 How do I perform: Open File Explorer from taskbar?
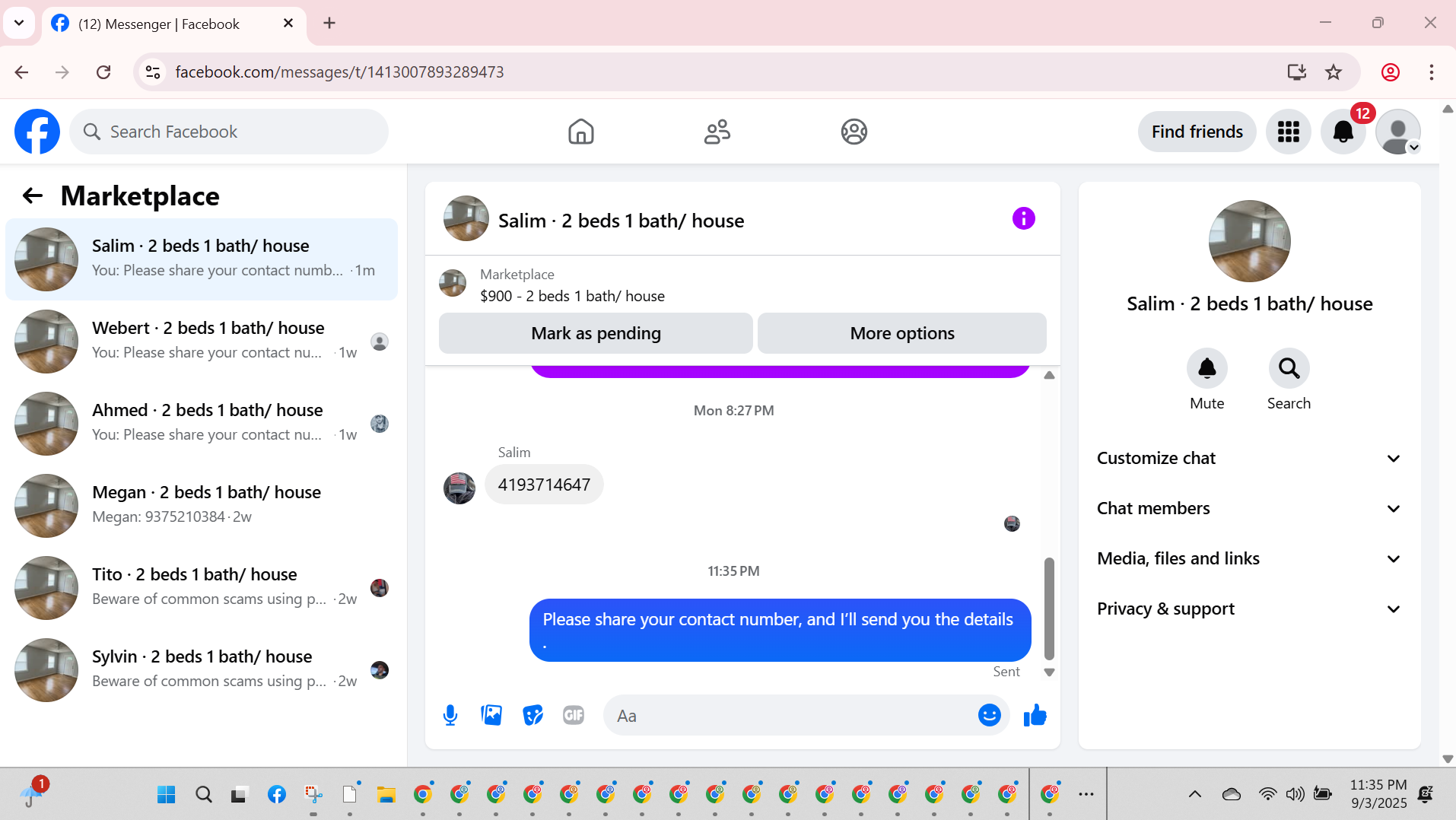coord(386,795)
